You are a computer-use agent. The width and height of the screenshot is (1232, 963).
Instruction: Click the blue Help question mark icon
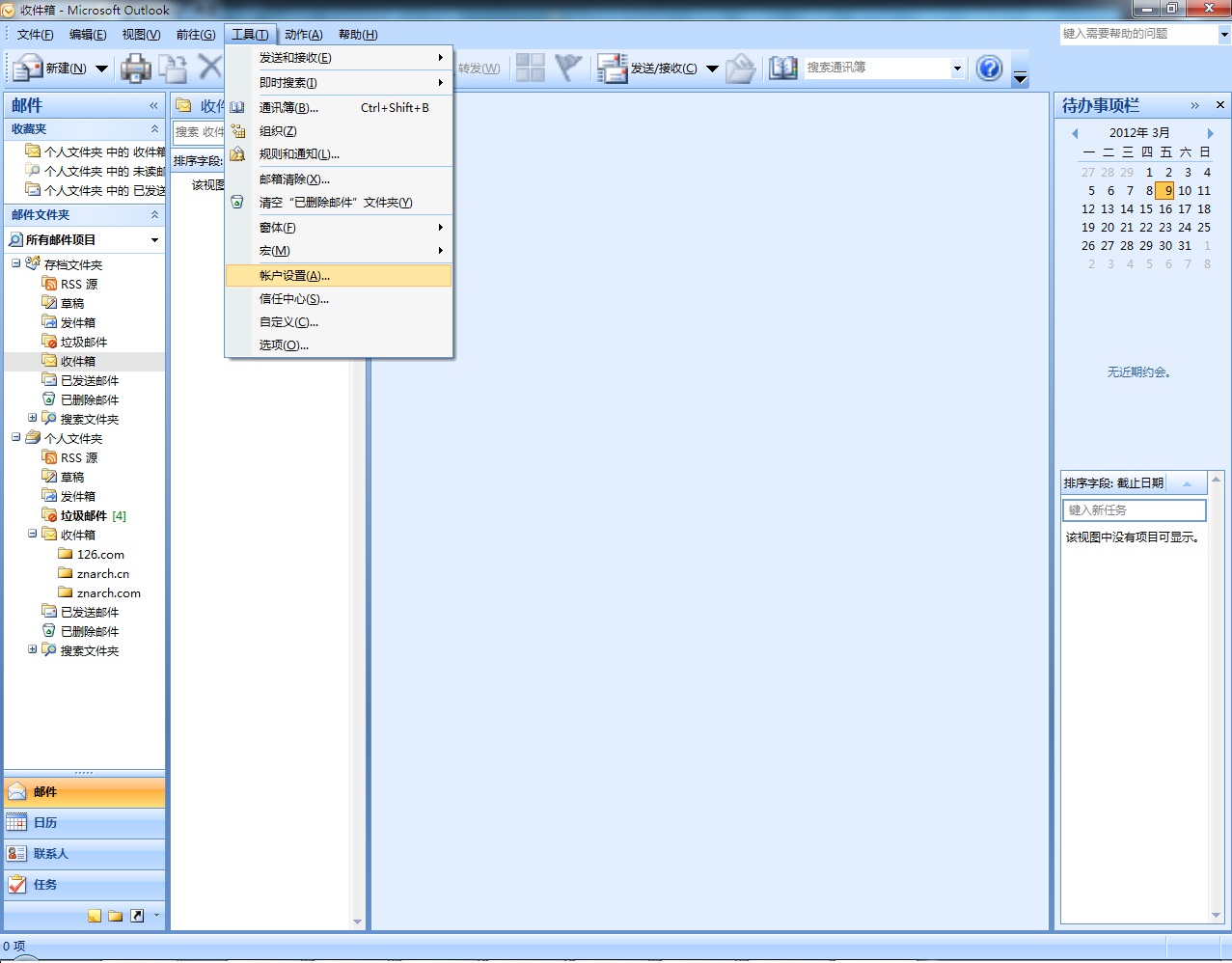pyautogui.click(x=989, y=69)
